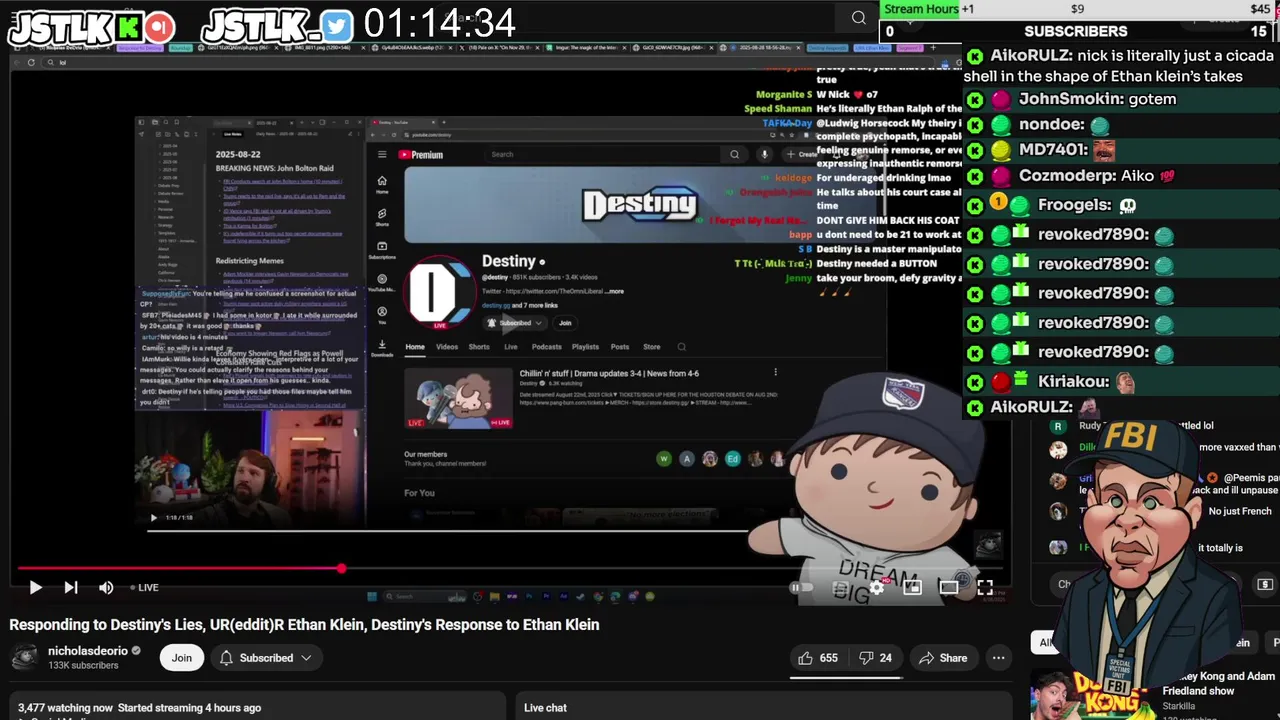This screenshot has width=1280, height=720.
Task: Expand the Subscribed notification dropdown under the video
Action: click(266, 658)
